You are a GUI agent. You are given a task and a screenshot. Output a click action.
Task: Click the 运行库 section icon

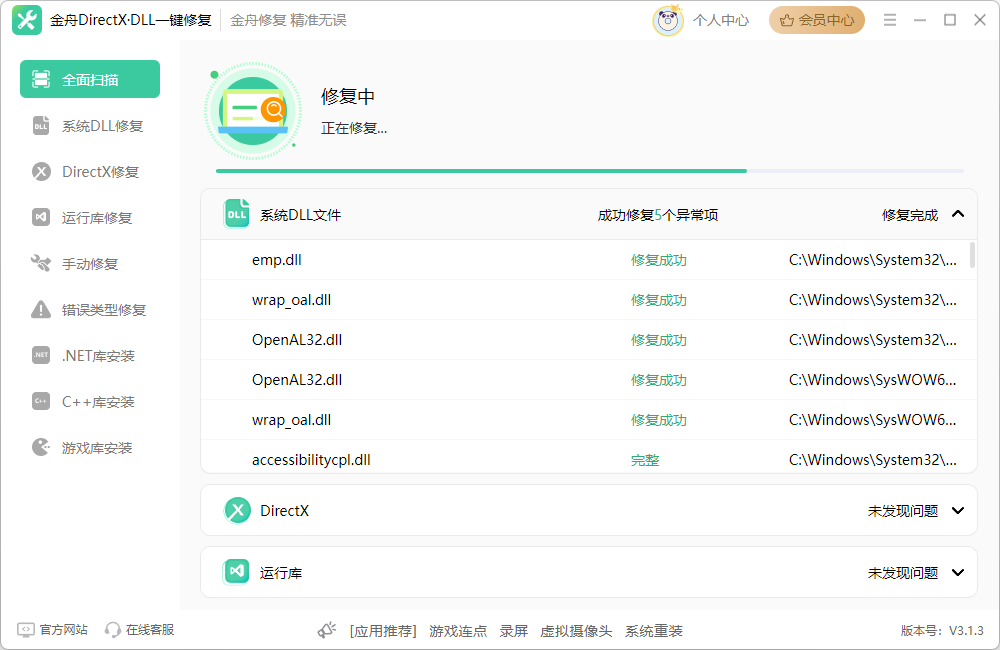point(236,572)
